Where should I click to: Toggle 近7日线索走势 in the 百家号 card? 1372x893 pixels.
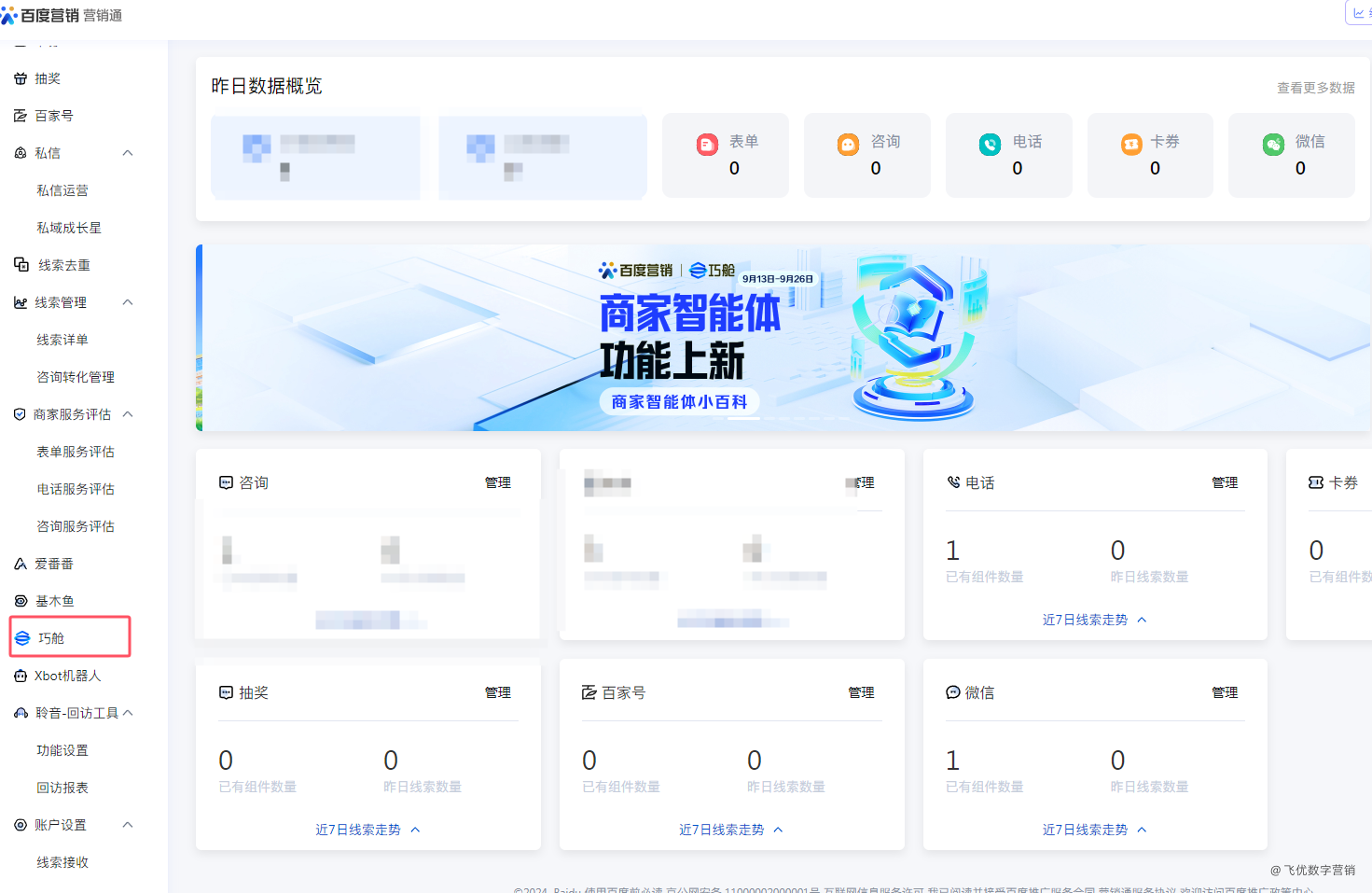pyautogui.click(x=731, y=830)
